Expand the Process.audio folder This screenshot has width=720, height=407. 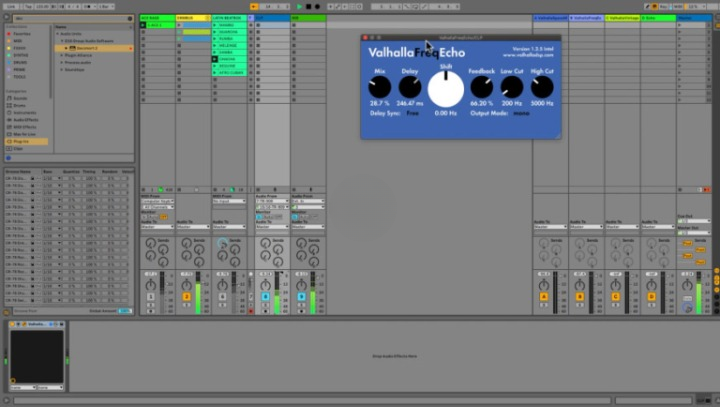pyautogui.click(x=62, y=62)
